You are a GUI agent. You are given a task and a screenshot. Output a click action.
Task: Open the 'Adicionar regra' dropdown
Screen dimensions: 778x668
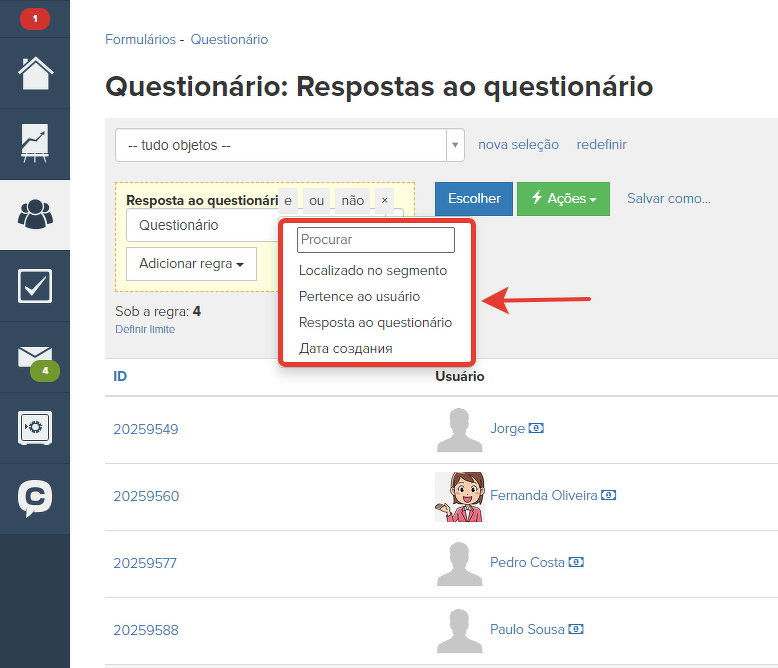tap(191, 264)
